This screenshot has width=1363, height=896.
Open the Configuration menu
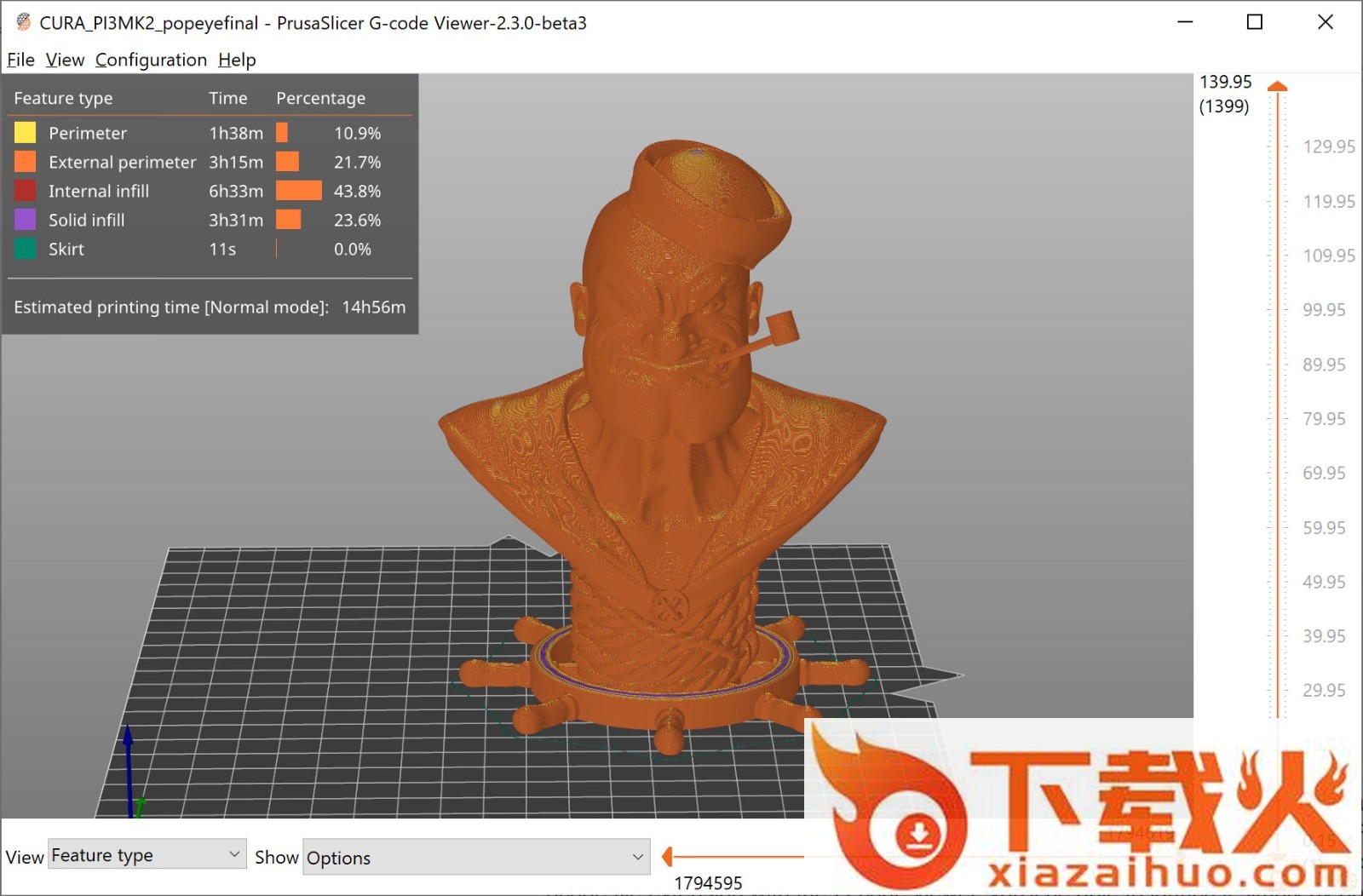[x=151, y=60]
